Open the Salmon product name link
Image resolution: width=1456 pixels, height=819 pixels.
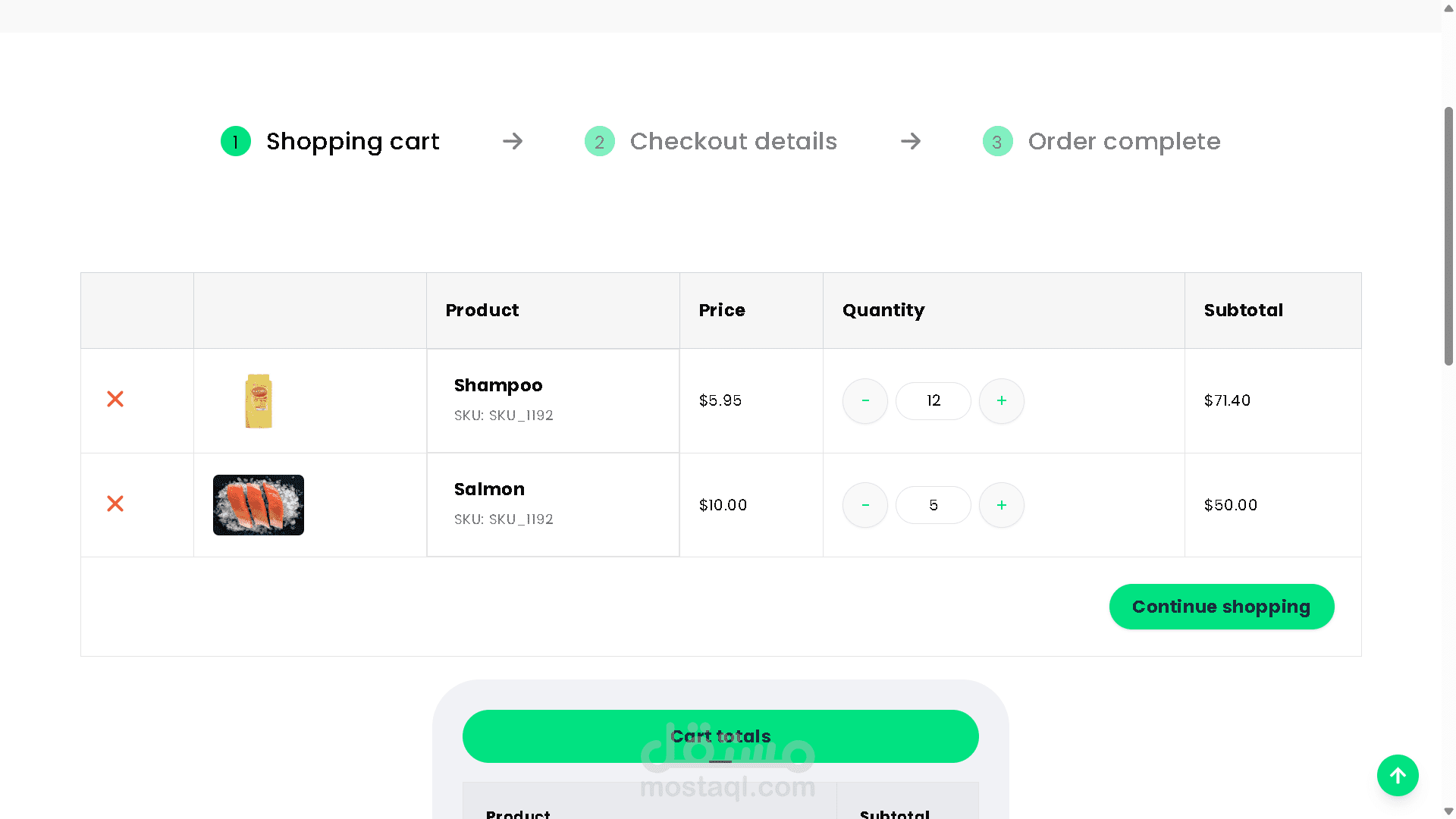coord(489,489)
